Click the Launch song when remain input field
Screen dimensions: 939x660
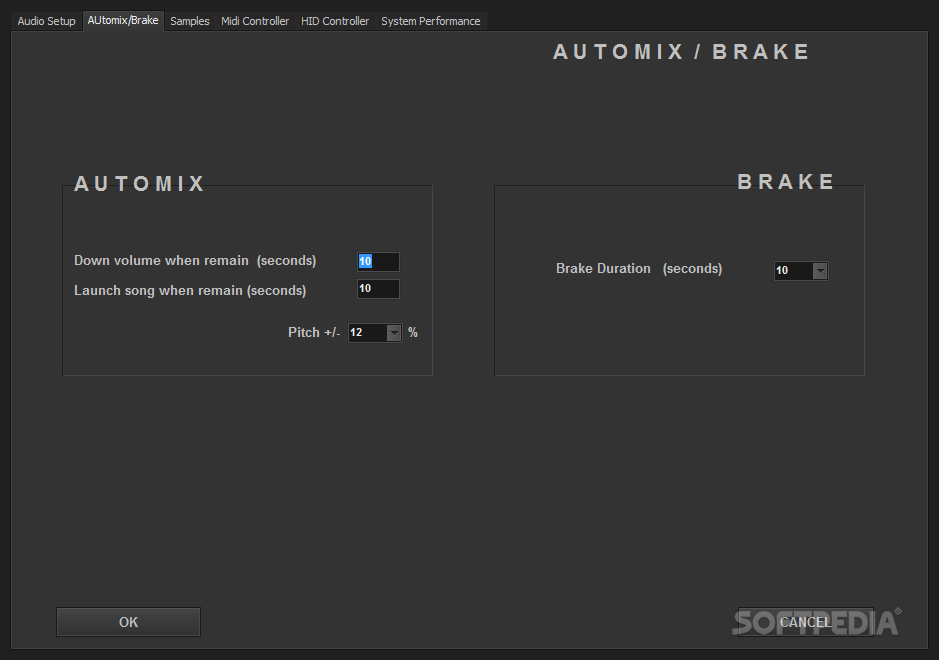point(378,289)
